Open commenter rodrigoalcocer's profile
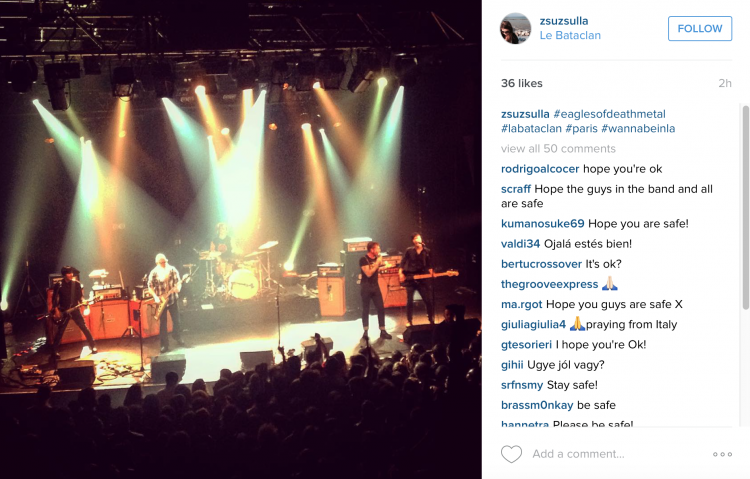 [540, 169]
